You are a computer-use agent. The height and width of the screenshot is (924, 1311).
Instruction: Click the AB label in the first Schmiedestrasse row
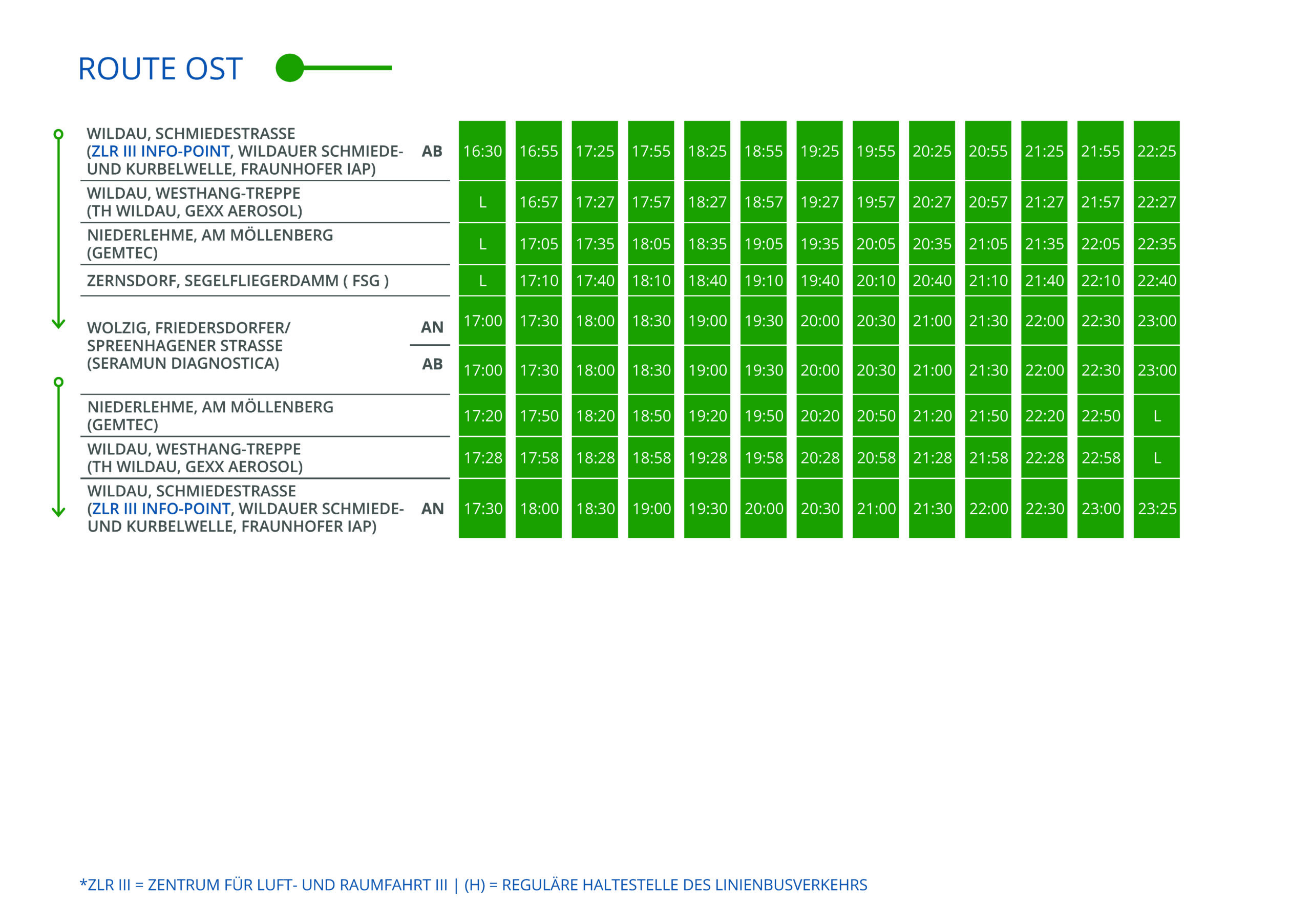pyautogui.click(x=432, y=151)
